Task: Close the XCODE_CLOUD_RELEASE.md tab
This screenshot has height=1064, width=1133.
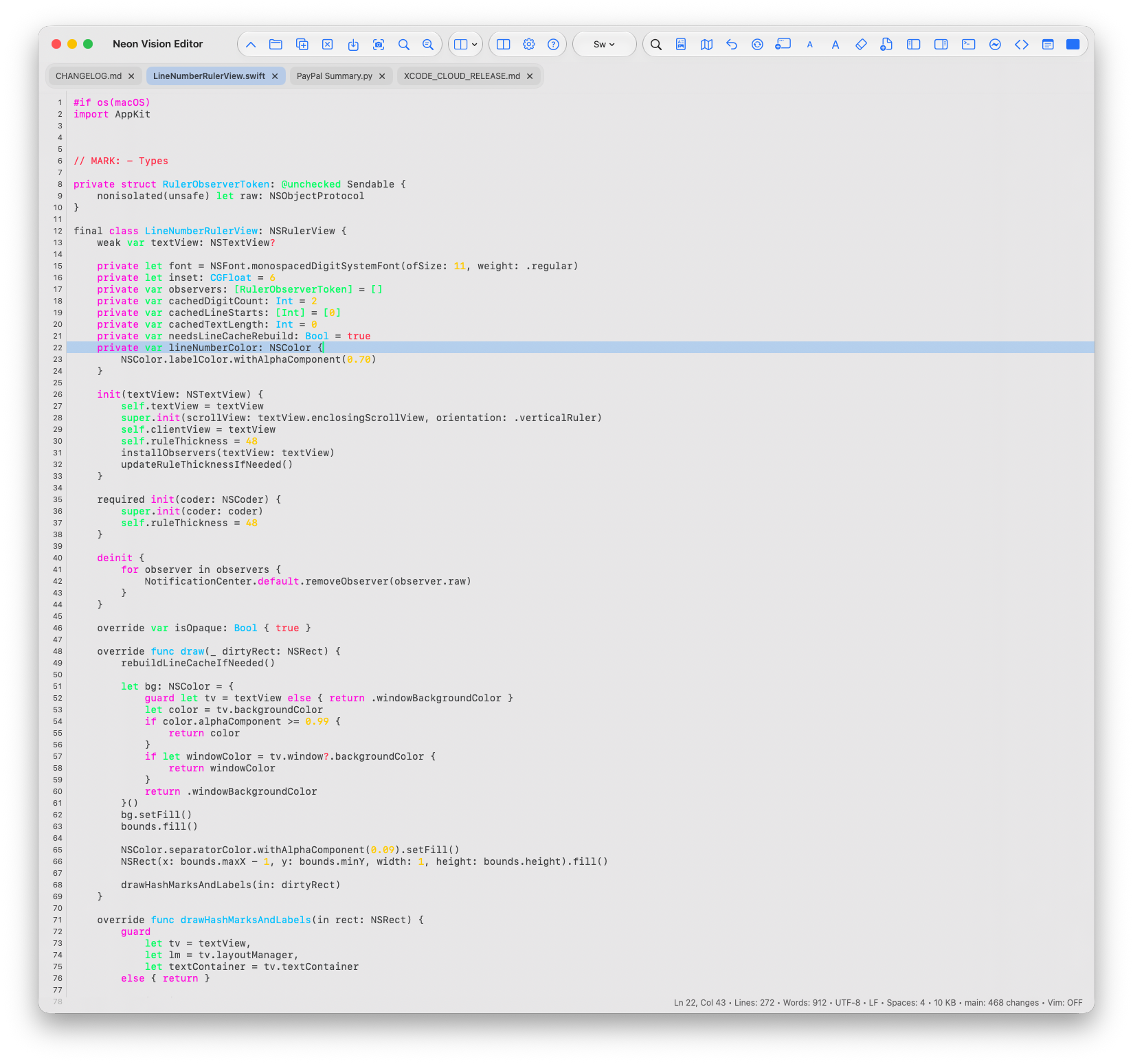Action: click(530, 76)
